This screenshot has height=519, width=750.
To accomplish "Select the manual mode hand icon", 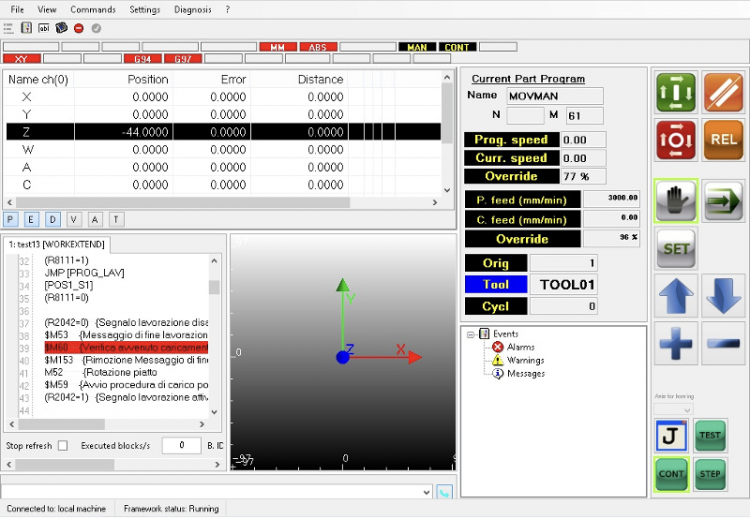I will pos(676,200).
